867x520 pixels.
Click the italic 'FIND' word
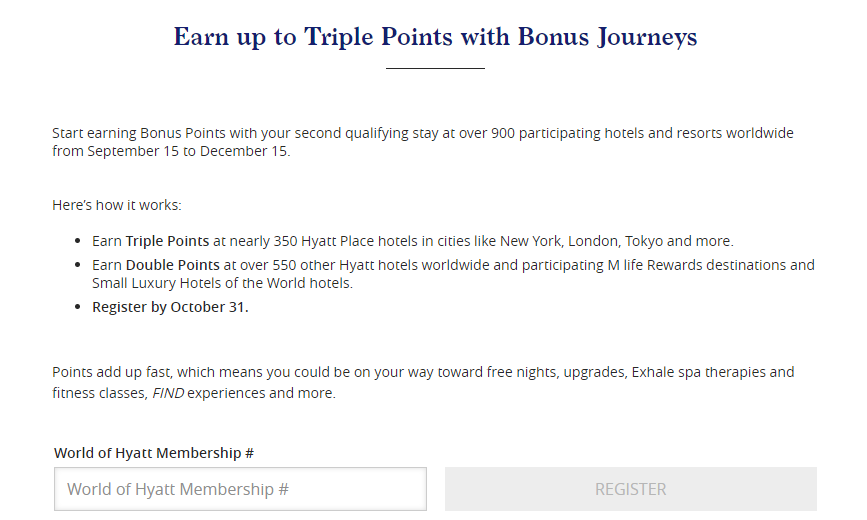pos(169,393)
